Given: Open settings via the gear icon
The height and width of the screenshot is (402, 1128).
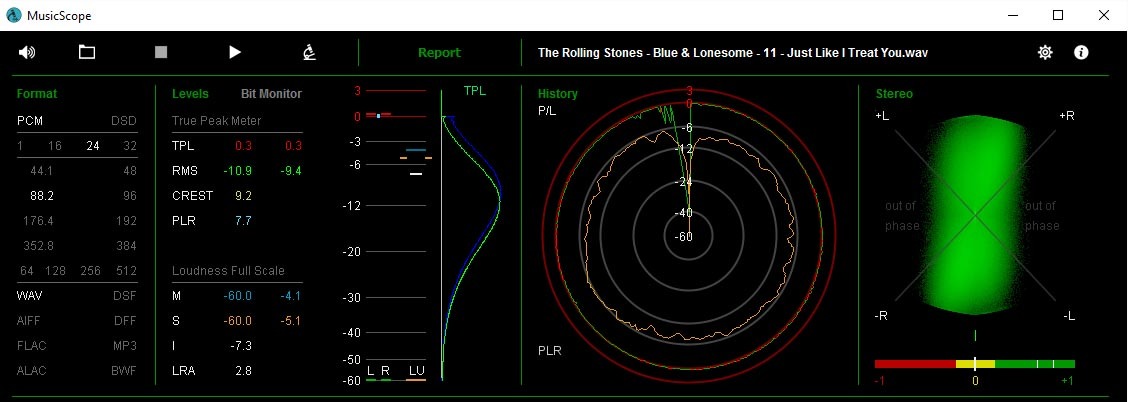Looking at the screenshot, I should pos(1045,53).
